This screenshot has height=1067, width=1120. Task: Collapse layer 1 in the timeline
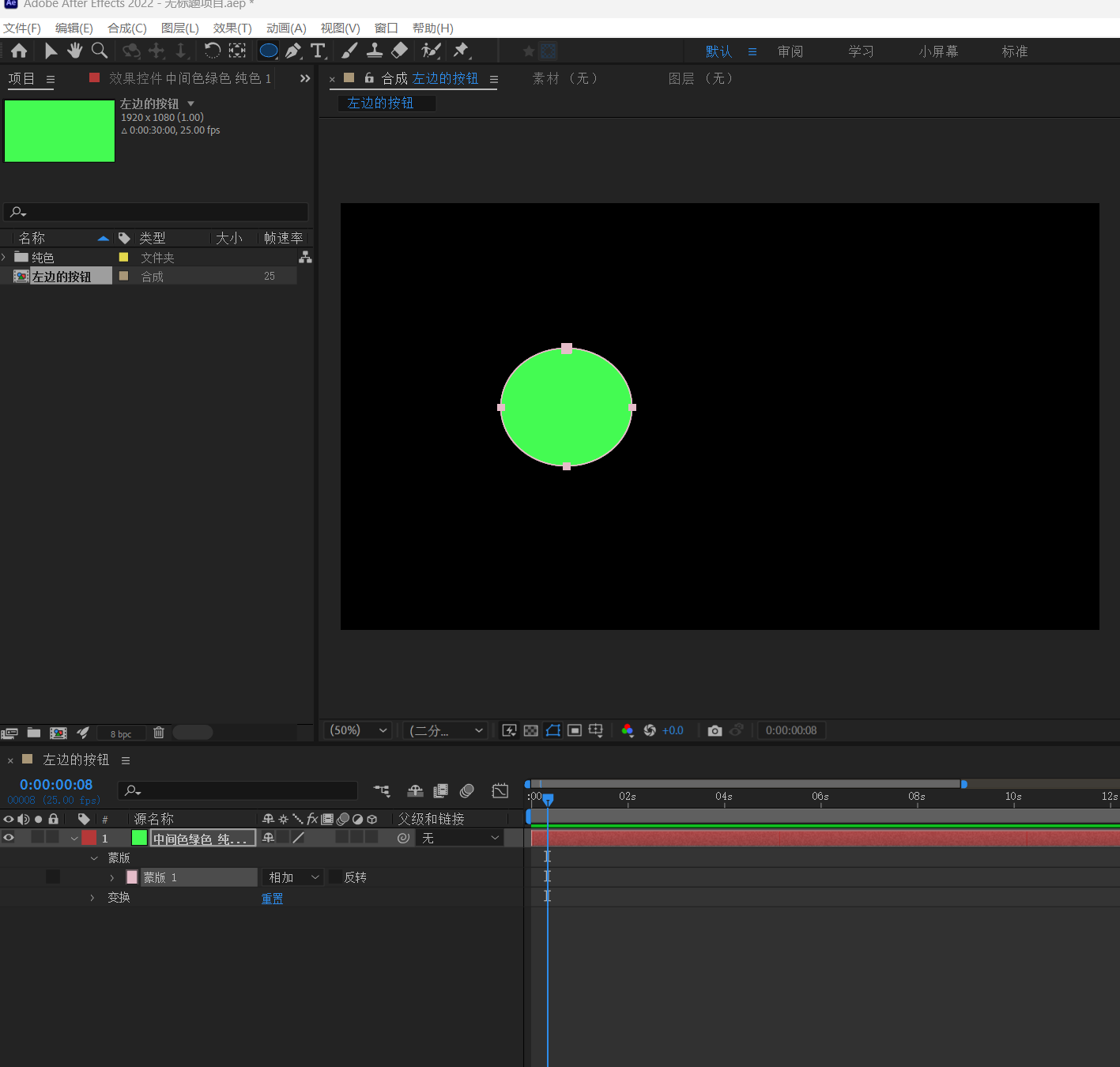click(74, 838)
